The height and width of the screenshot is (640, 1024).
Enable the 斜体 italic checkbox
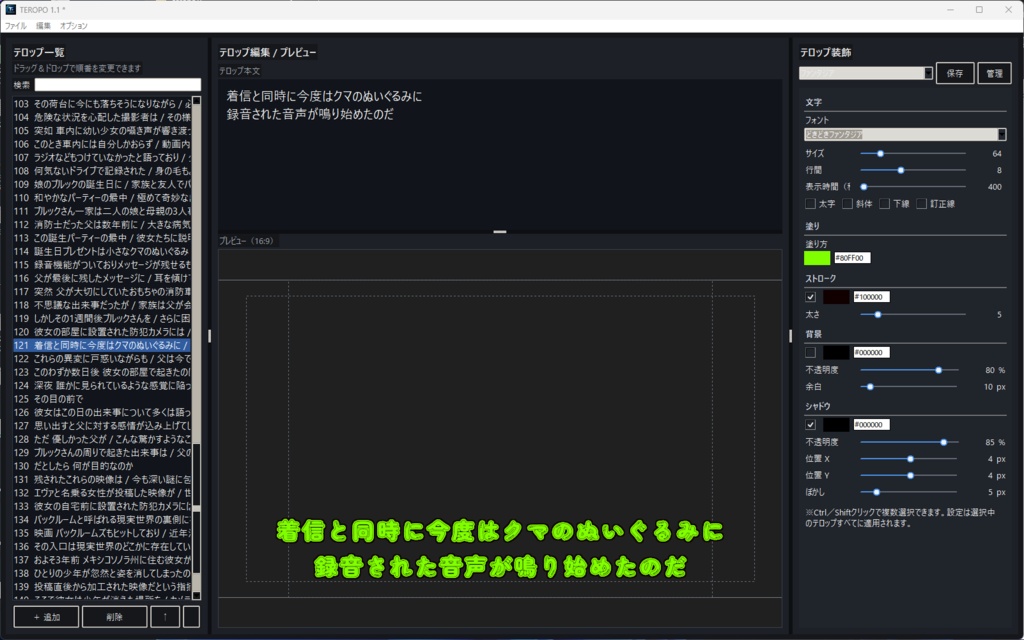pos(847,204)
